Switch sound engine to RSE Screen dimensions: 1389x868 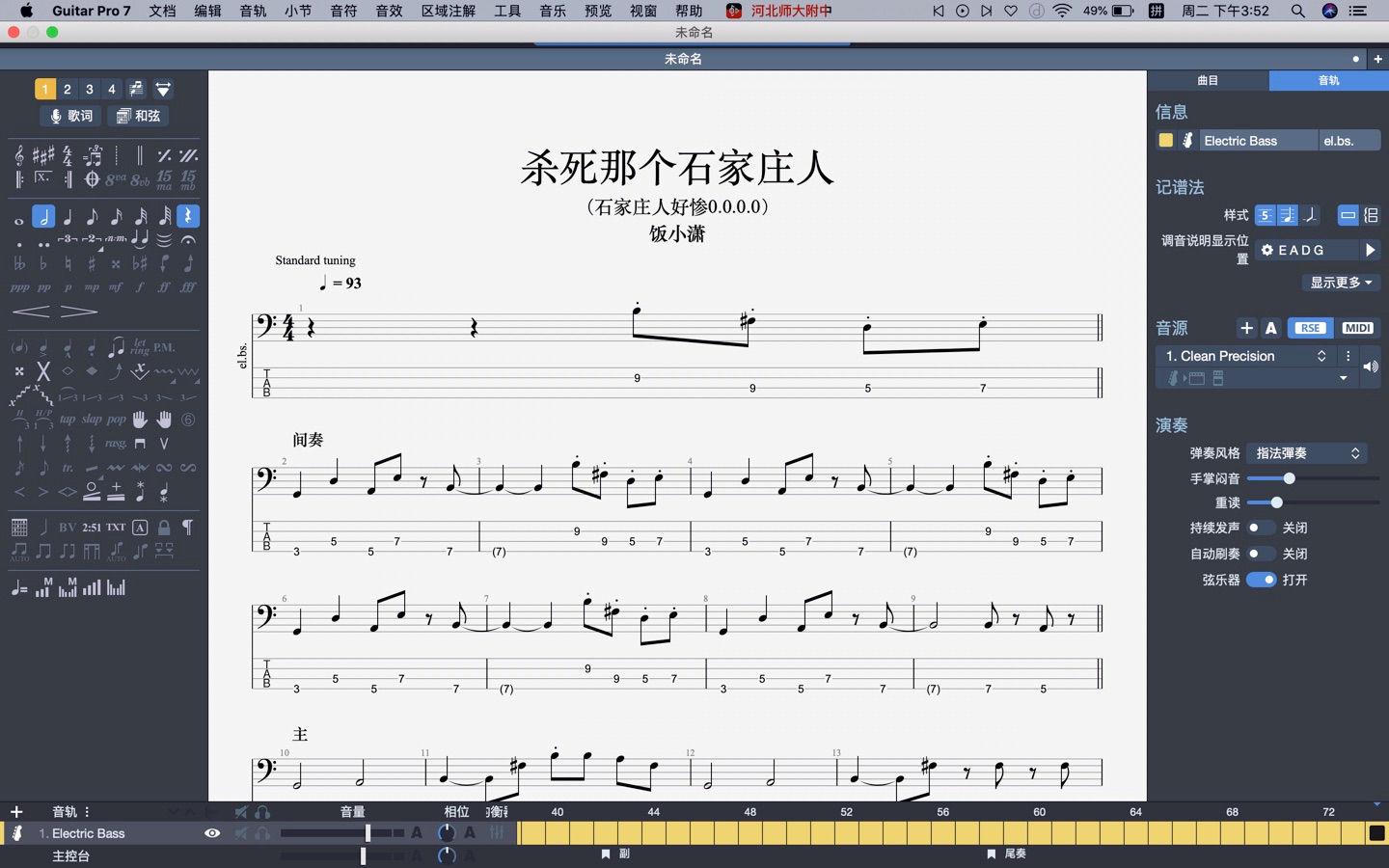click(1310, 328)
